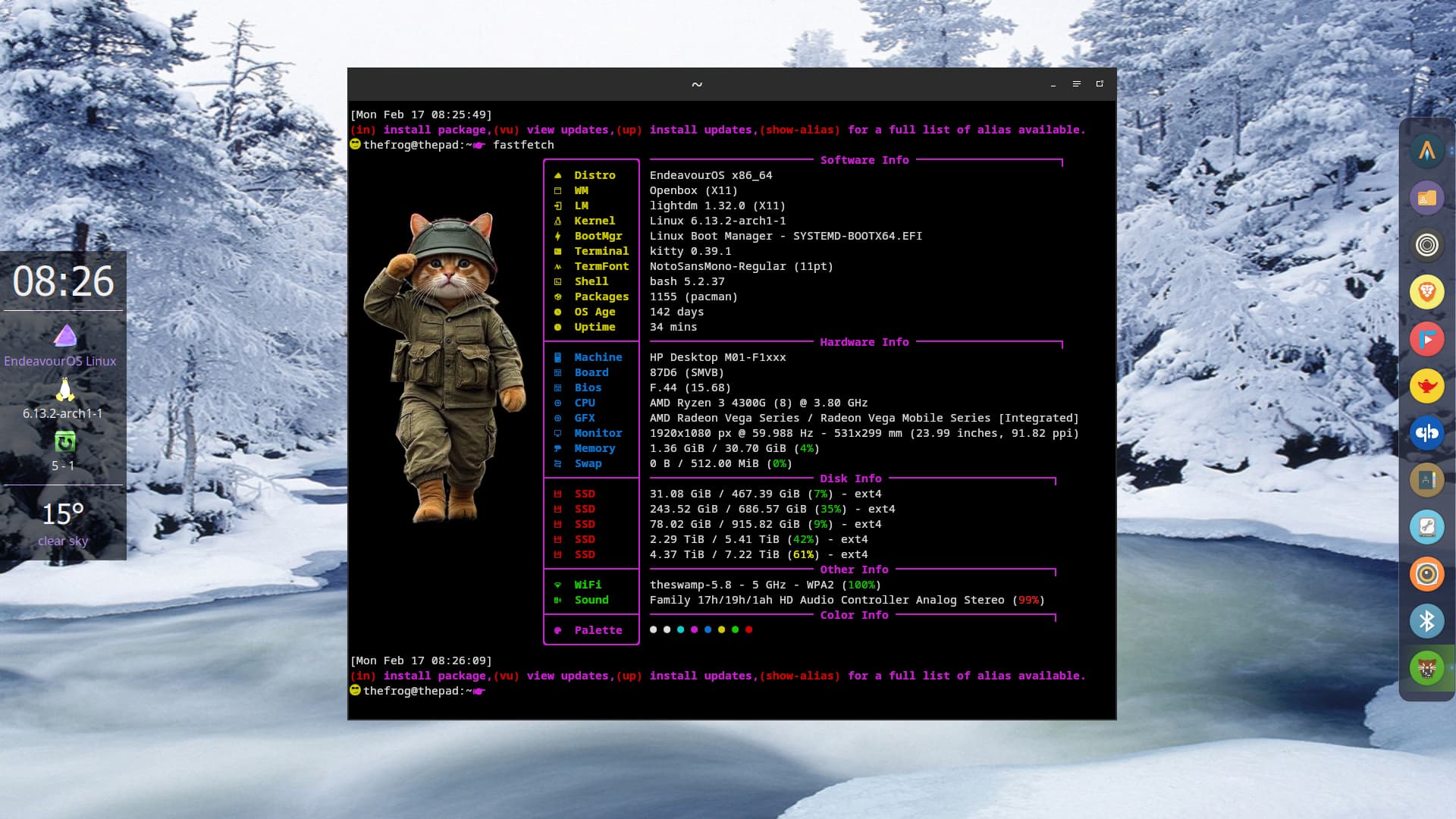This screenshot has width=1456, height=819.
Task: Click the green package updates widget icon
Action: 65,441
